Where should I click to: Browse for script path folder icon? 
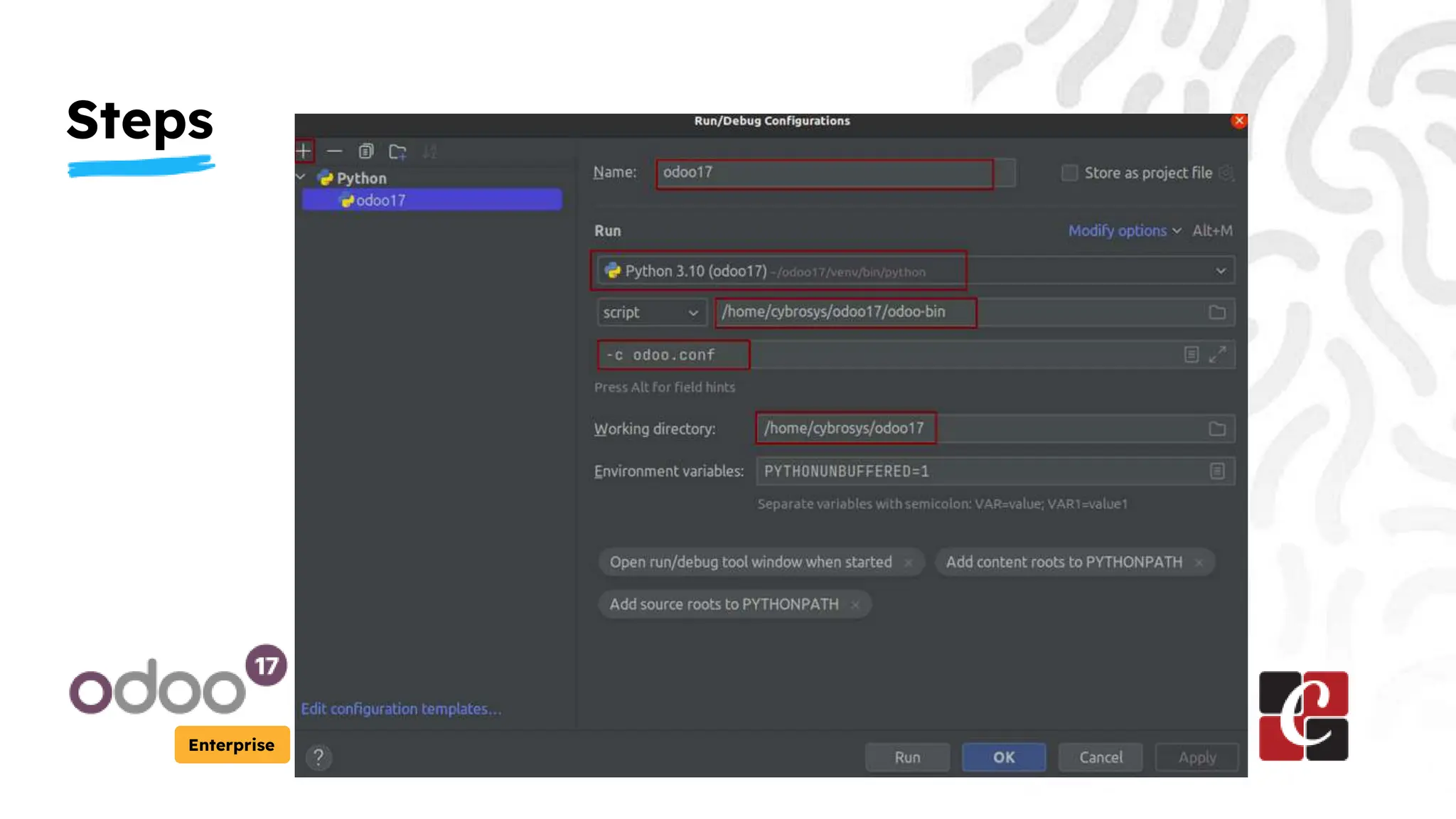point(1217,313)
